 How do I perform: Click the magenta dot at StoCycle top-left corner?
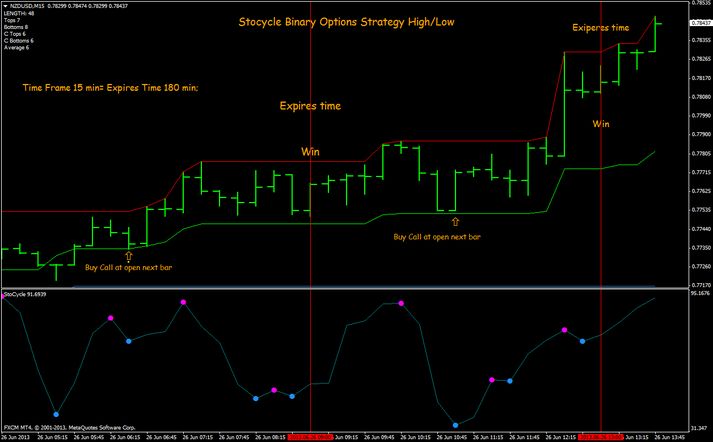2,296
